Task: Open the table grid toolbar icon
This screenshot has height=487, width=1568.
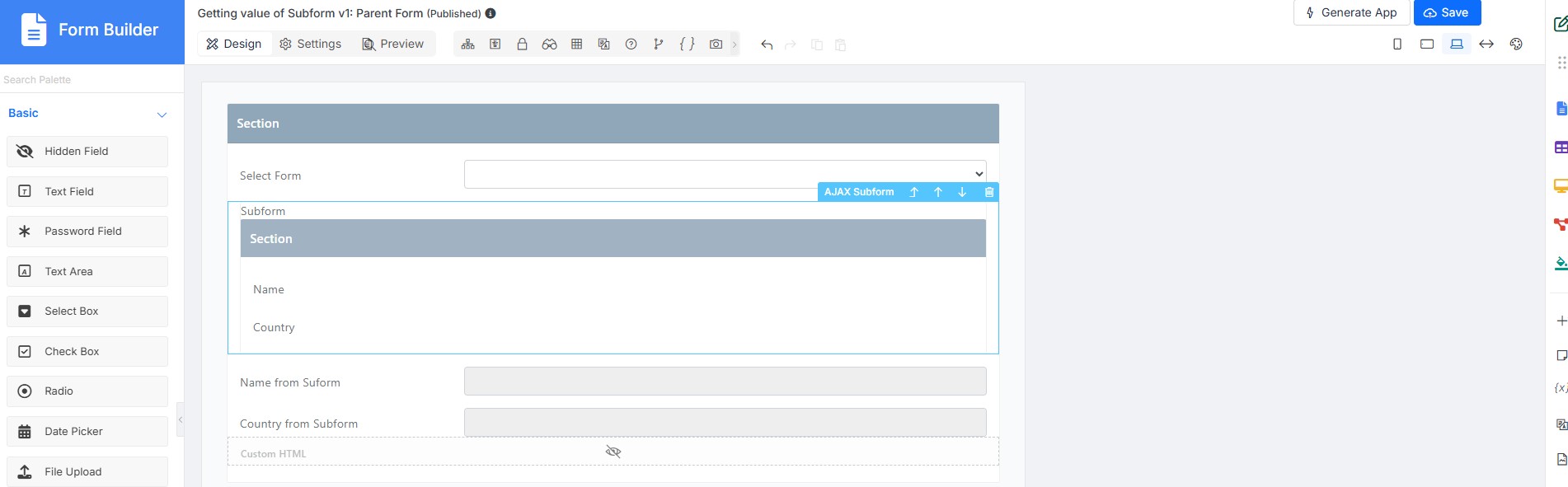Action: click(577, 44)
